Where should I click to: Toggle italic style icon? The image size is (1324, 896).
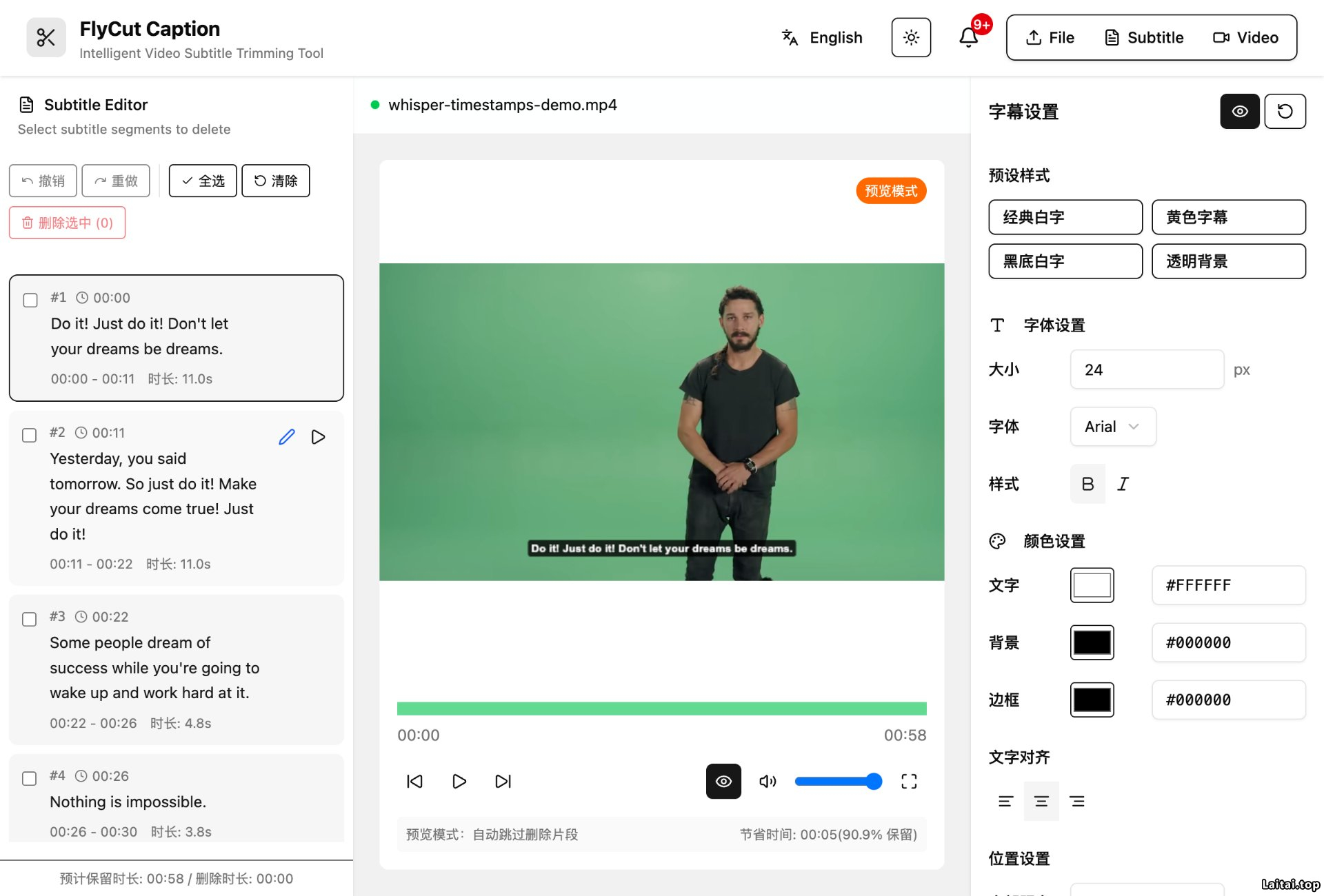coord(1123,484)
